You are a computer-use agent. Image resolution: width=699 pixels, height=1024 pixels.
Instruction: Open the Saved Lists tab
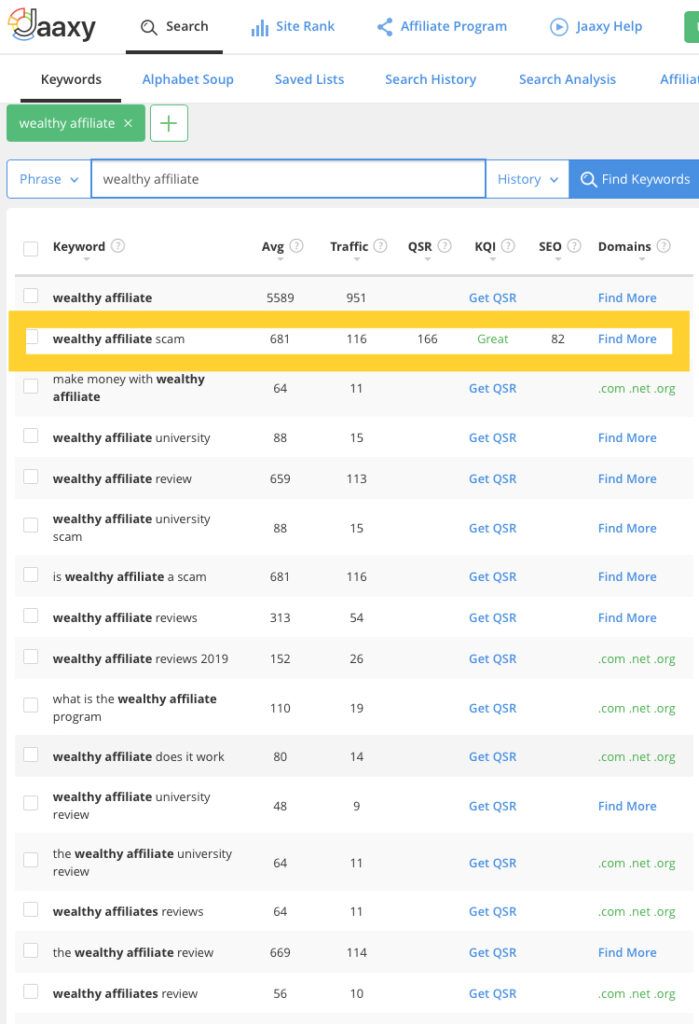pos(309,80)
